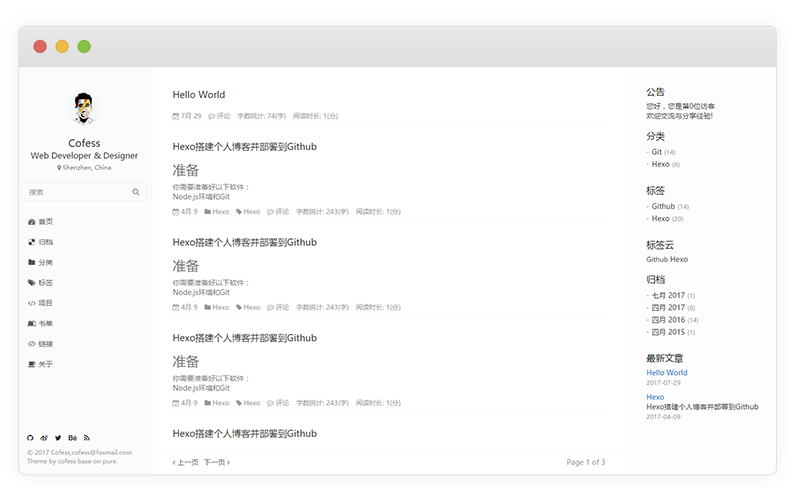Go to 首页 home in sidebar menu

(x=45, y=222)
